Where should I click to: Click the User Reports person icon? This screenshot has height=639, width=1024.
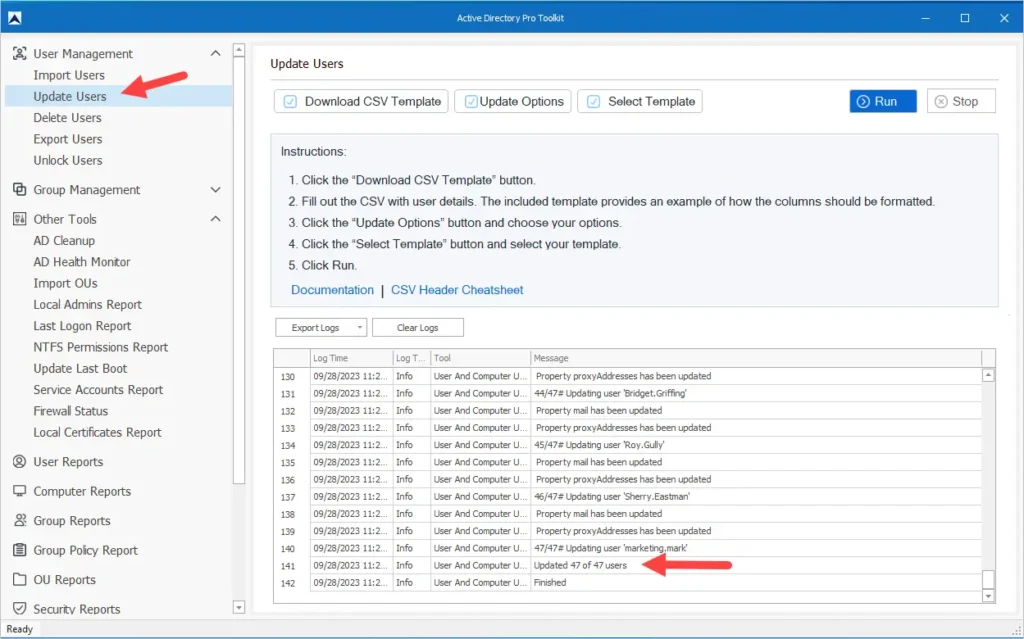20,461
